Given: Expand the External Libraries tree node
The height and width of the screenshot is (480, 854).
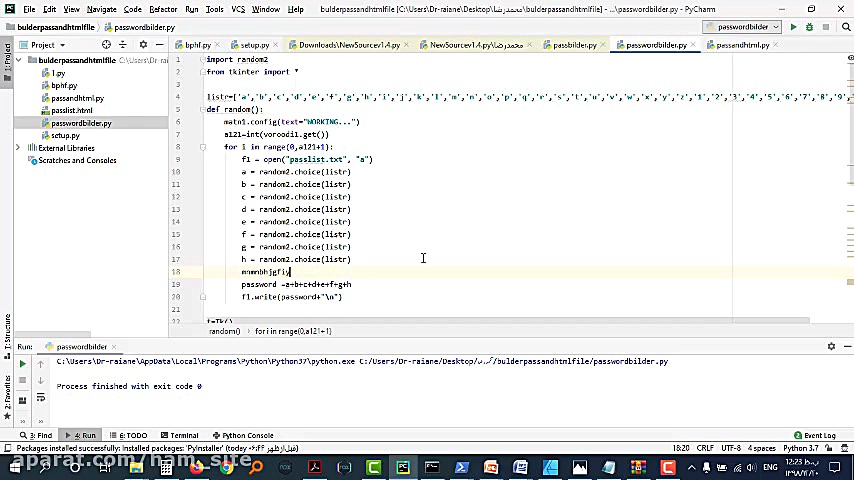Looking at the screenshot, I should 19,148.
